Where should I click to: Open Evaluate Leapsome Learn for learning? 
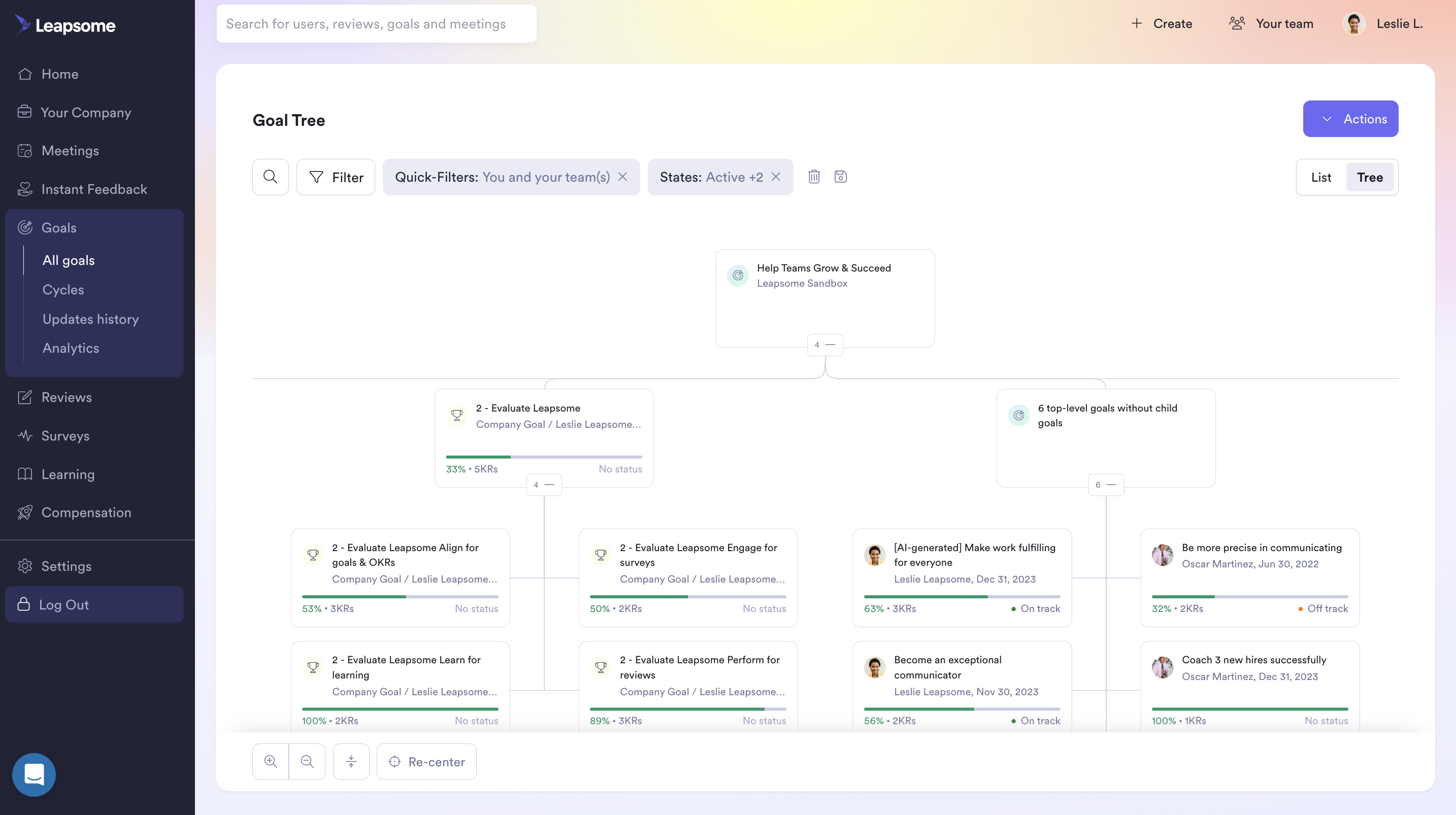click(400, 687)
